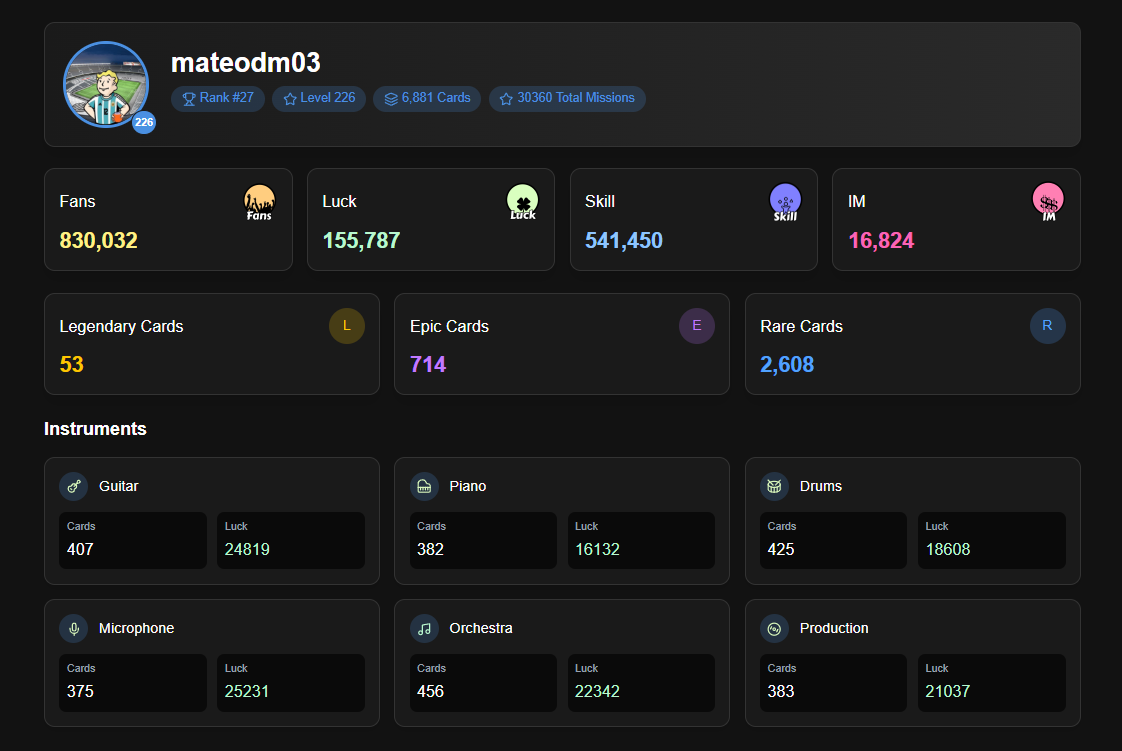Select the 6,881 Cards pill text
The width and height of the screenshot is (1122, 751).
coord(436,98)
